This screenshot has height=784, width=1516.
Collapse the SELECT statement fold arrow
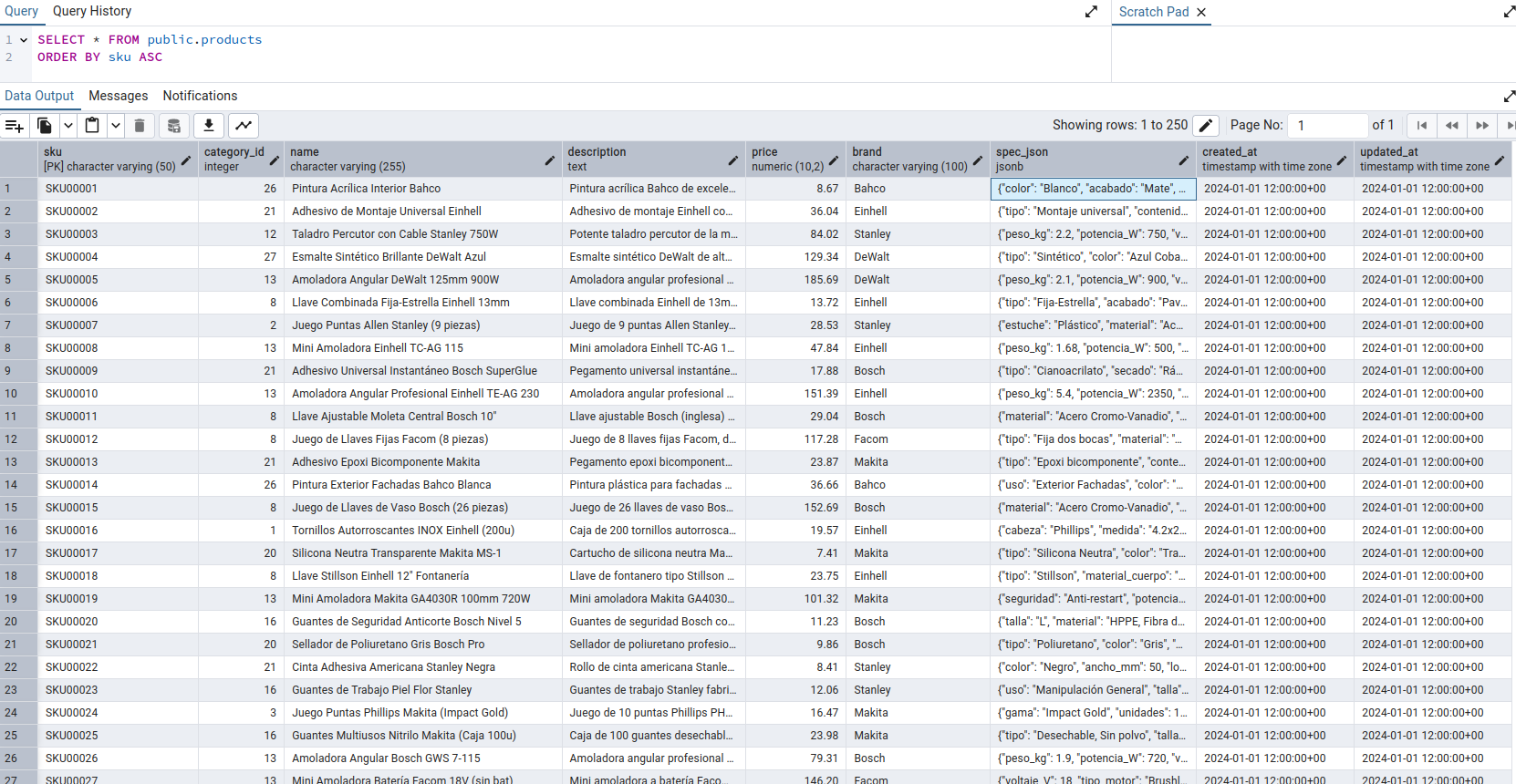24,40
